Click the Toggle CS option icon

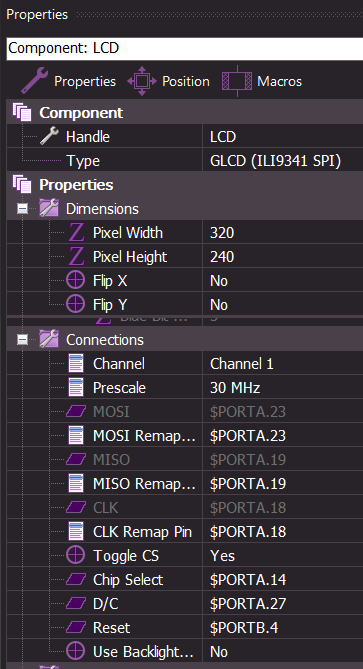point(76,556)
